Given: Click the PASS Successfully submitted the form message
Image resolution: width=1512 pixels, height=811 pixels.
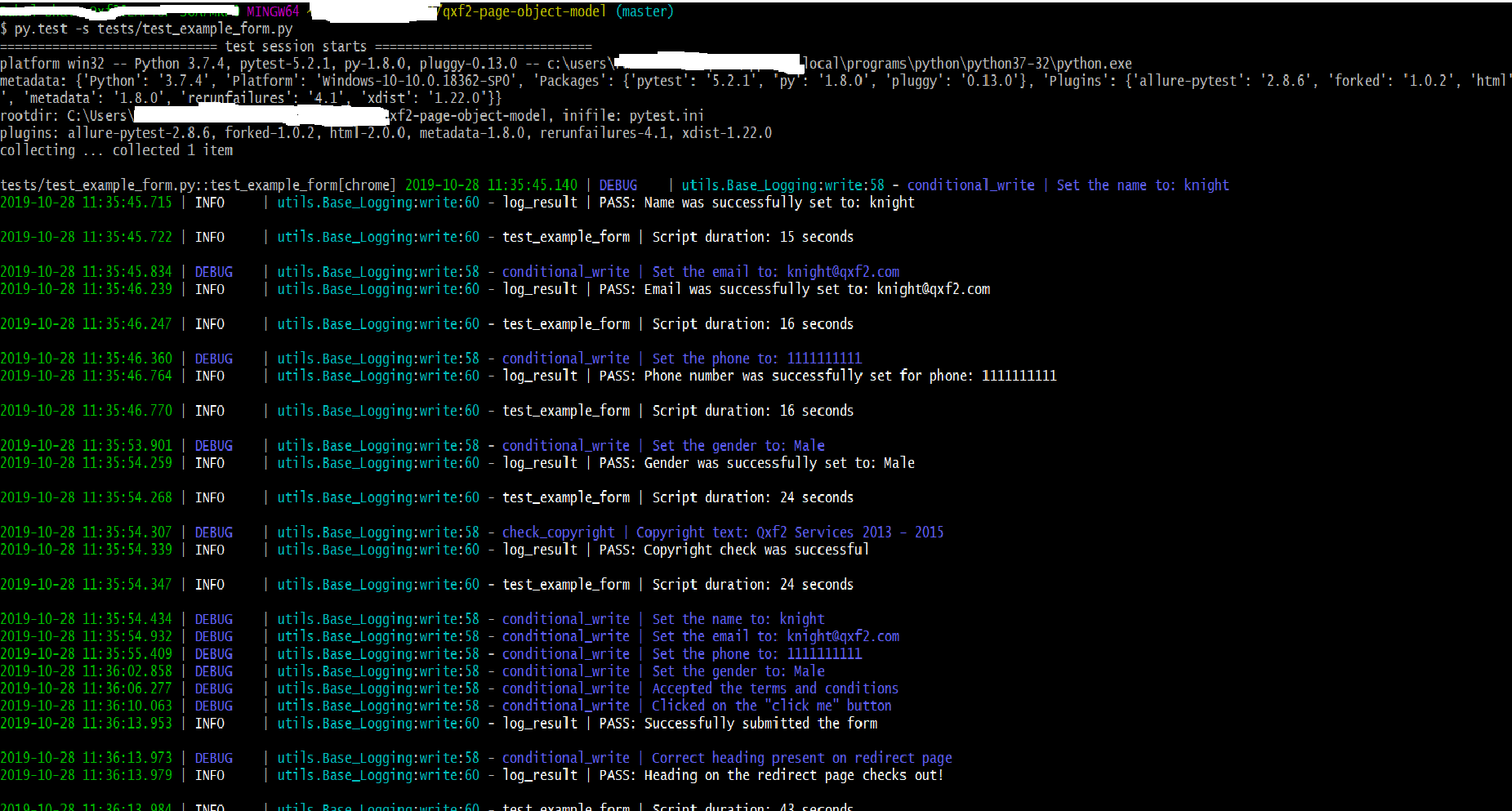Looking at the screenshot, I should pos(735,723).
